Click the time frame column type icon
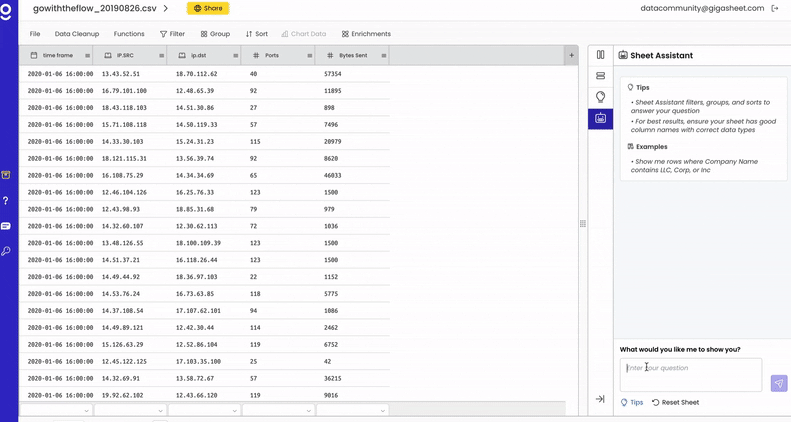 point(34,55)
